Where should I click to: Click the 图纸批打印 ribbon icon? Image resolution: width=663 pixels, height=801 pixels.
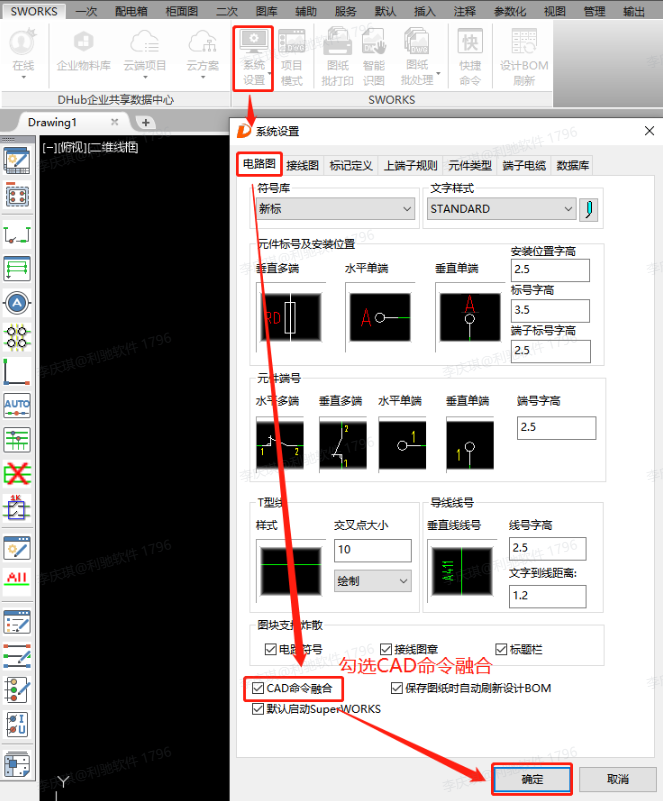click(x=339, y=58)
